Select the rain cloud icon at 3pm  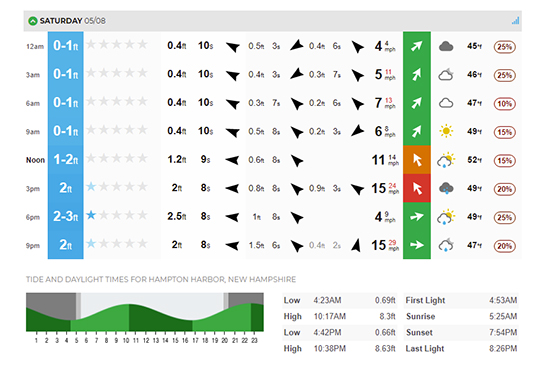[x=446, y=188]
